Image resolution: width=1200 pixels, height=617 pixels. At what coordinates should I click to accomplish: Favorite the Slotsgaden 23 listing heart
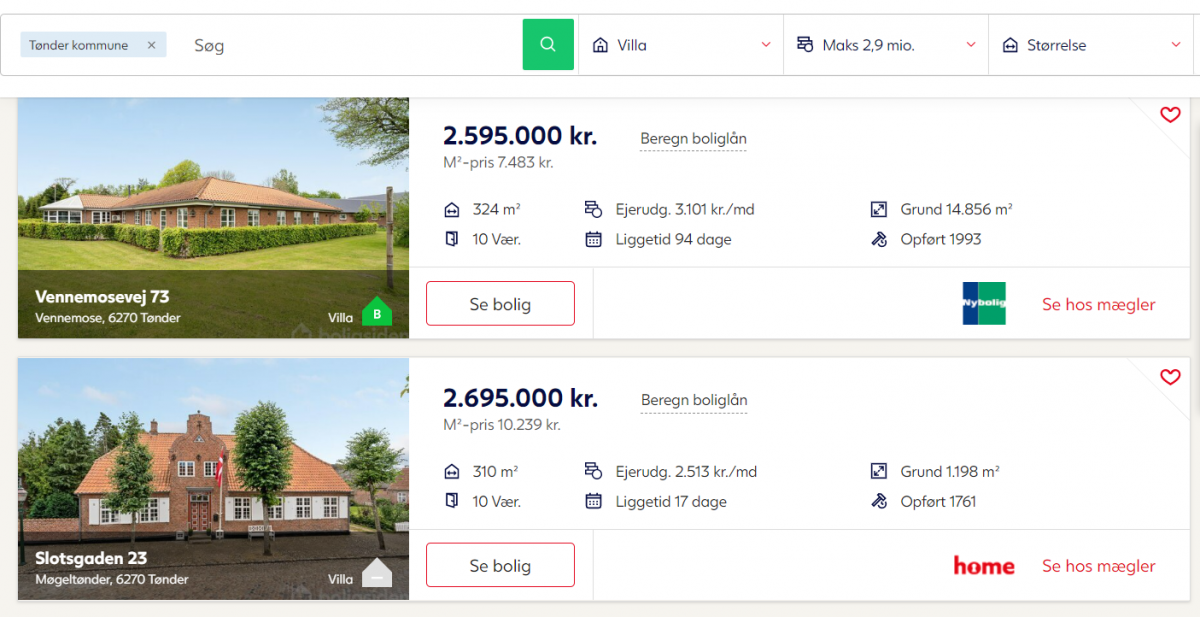pos(1170,377)
